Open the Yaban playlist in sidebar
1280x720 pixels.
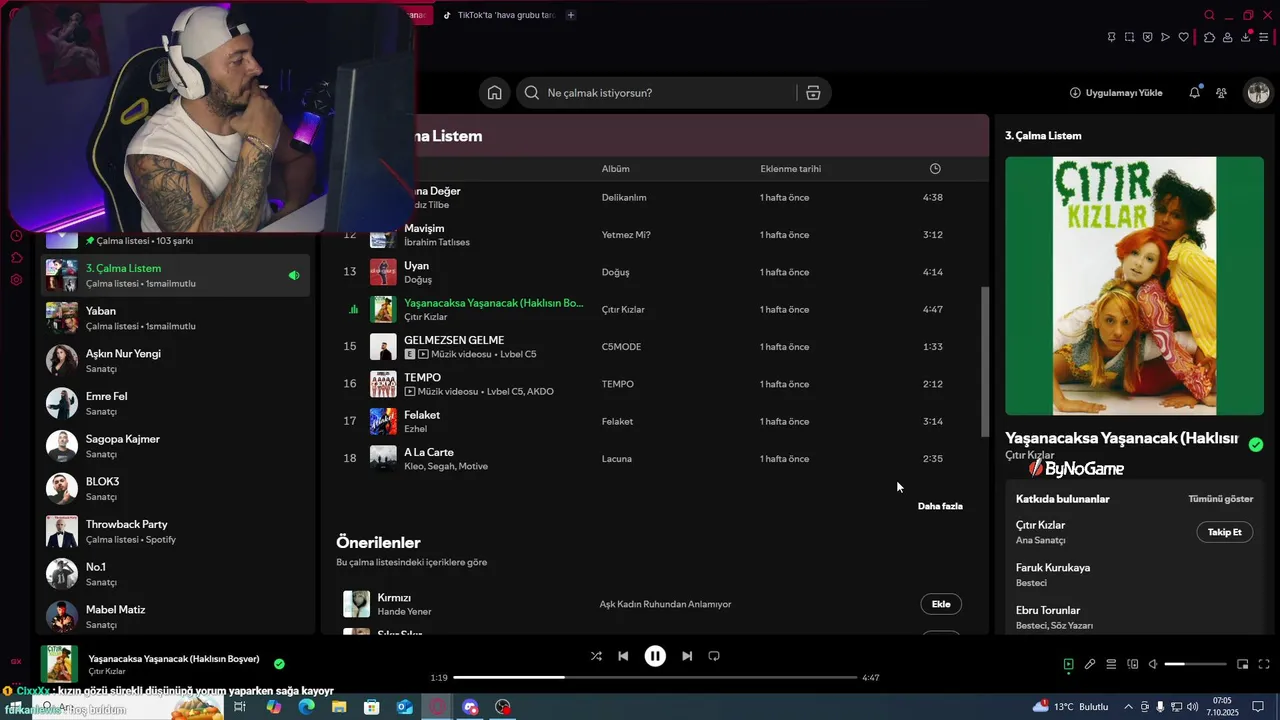[176, 318]
